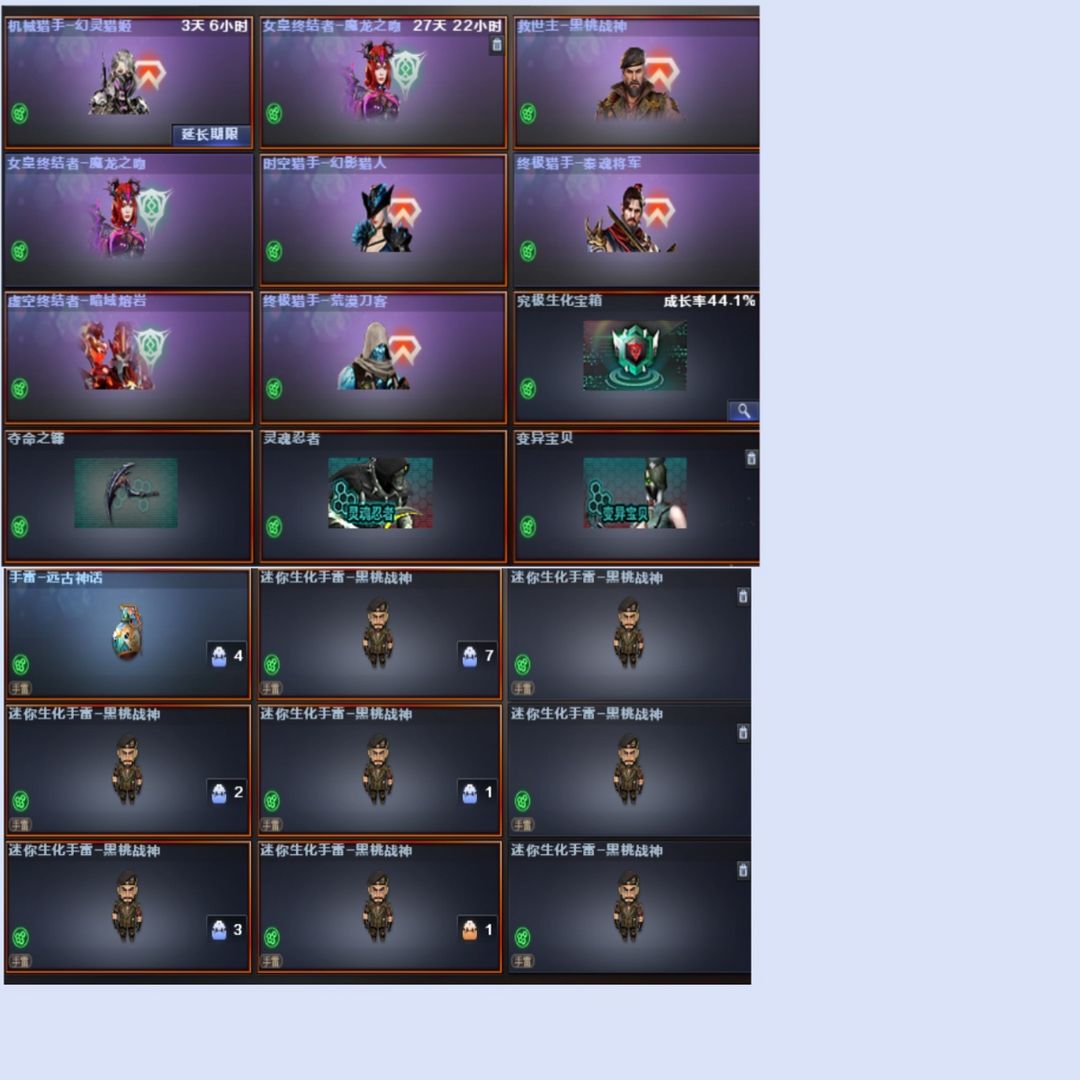The width and height of the screenshot is (1080, 1080).
Task: Click the orange bag icon with count 1
Action: point(470,930)
